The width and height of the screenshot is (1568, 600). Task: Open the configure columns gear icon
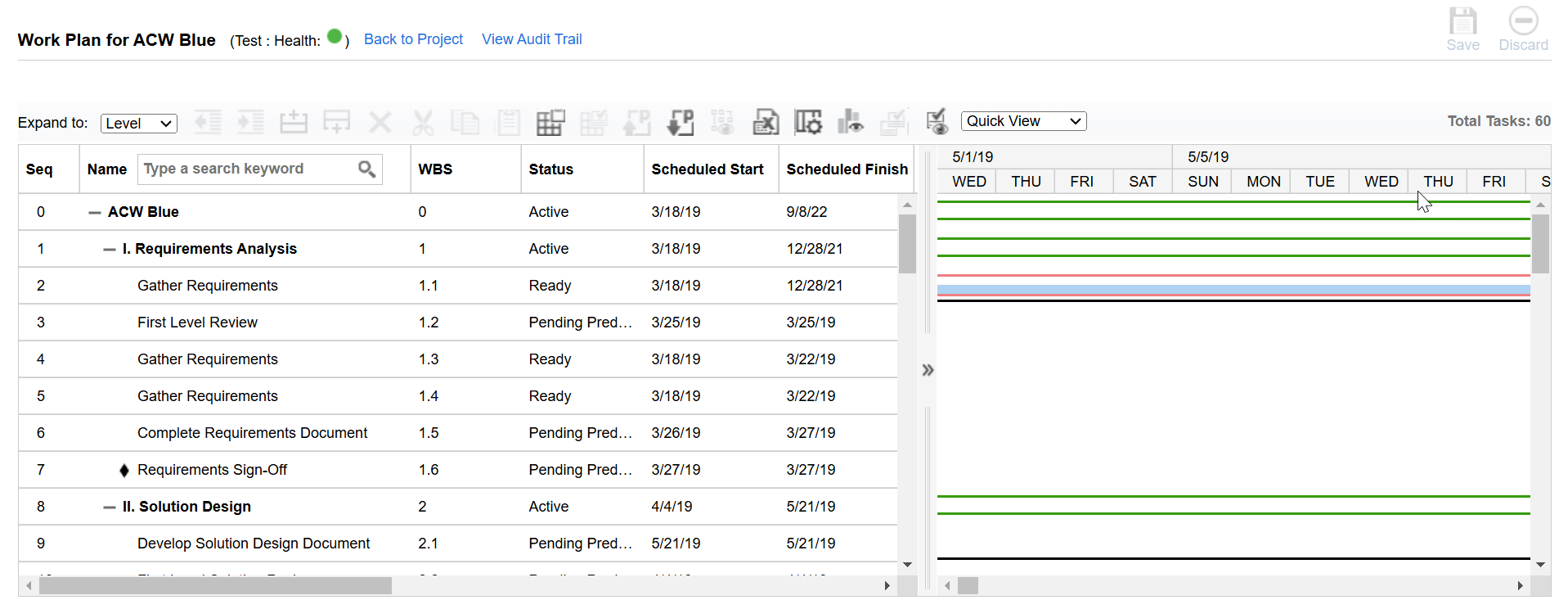click(x=808, y=123)
